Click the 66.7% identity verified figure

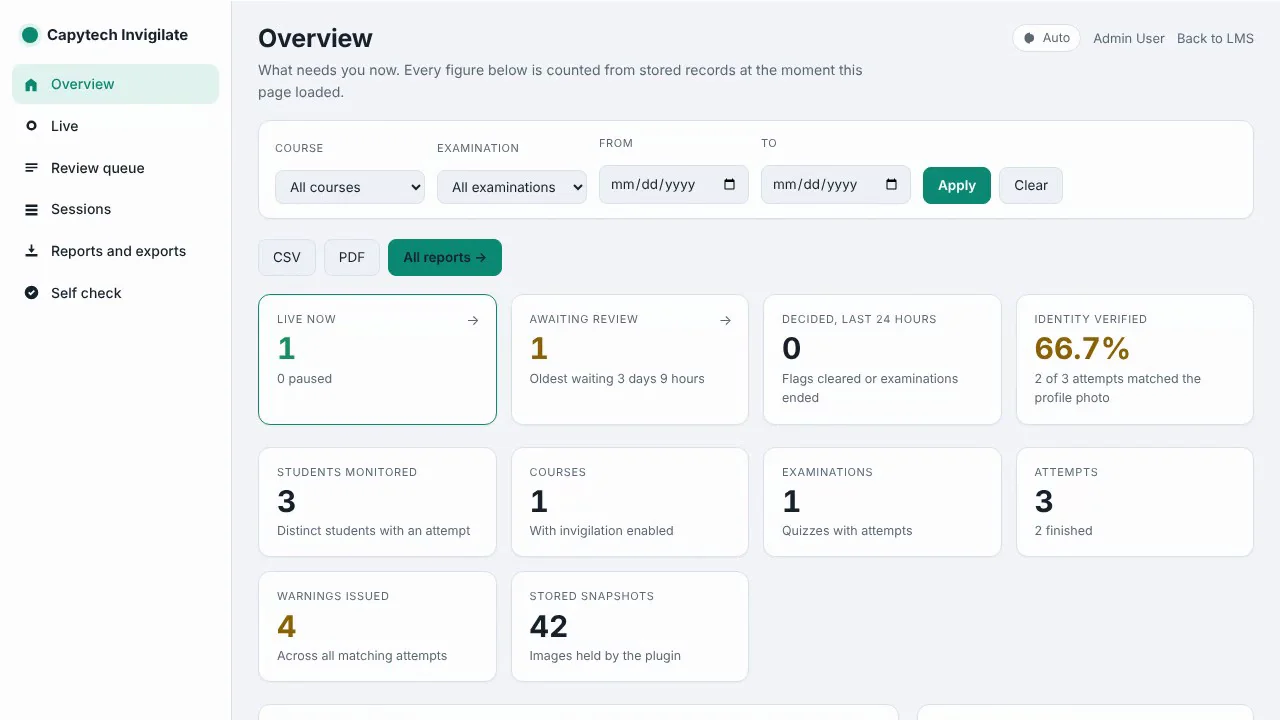[1082, 348]
